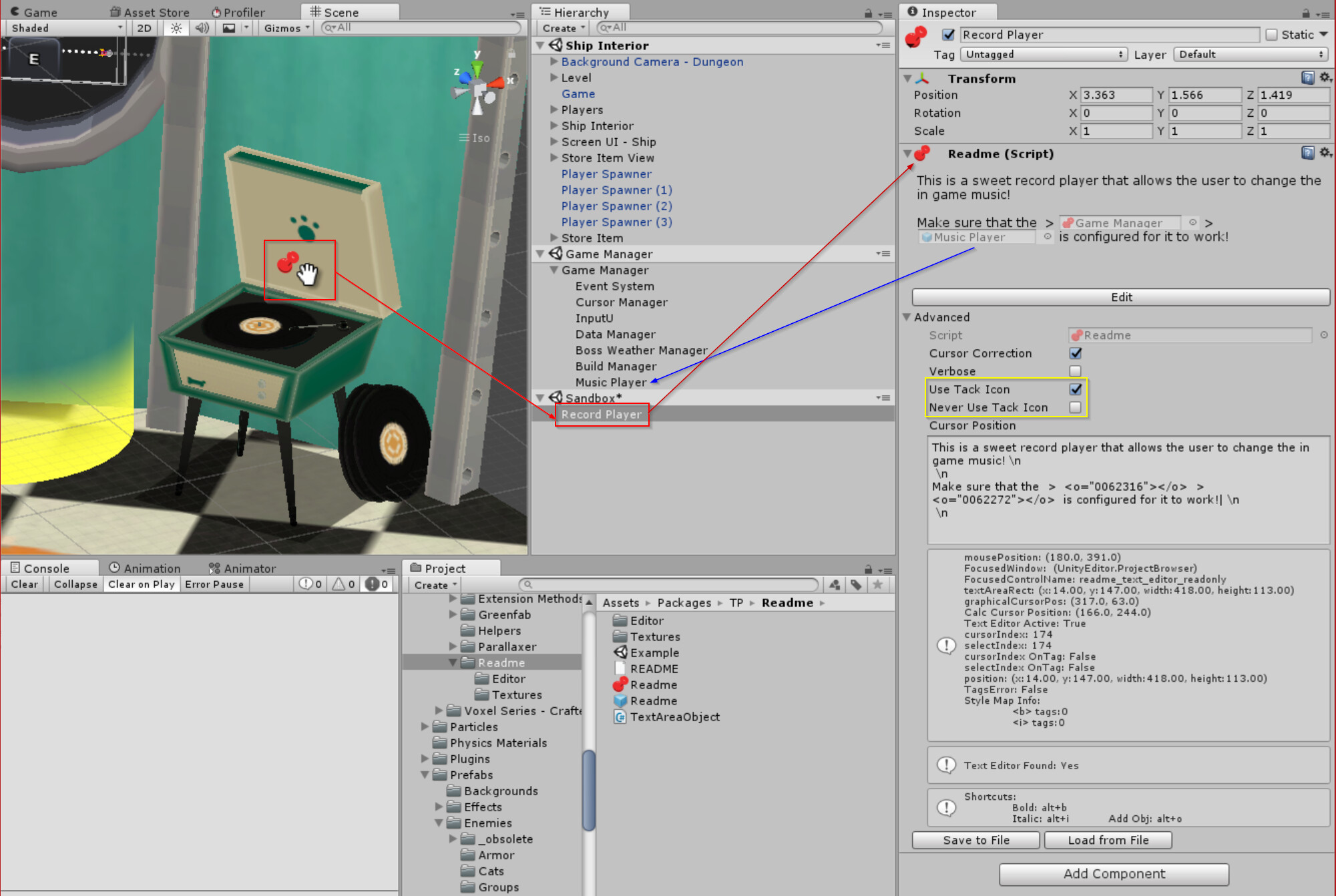The image size is (1336, 896).
Task: Switch to the Animator tab
Action: pyautogui.click(x=242, y=568)
